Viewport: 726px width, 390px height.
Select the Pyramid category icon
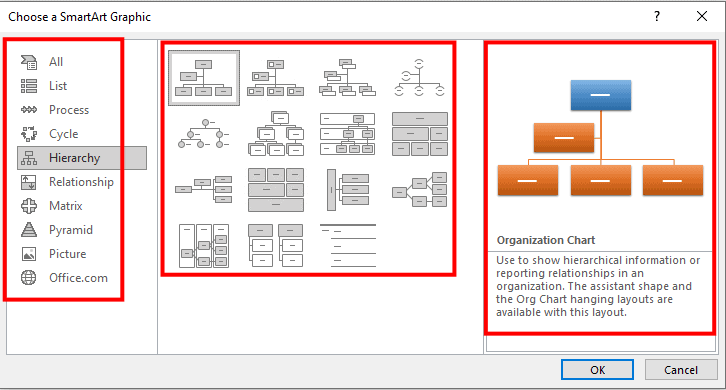tap(29, 230)
